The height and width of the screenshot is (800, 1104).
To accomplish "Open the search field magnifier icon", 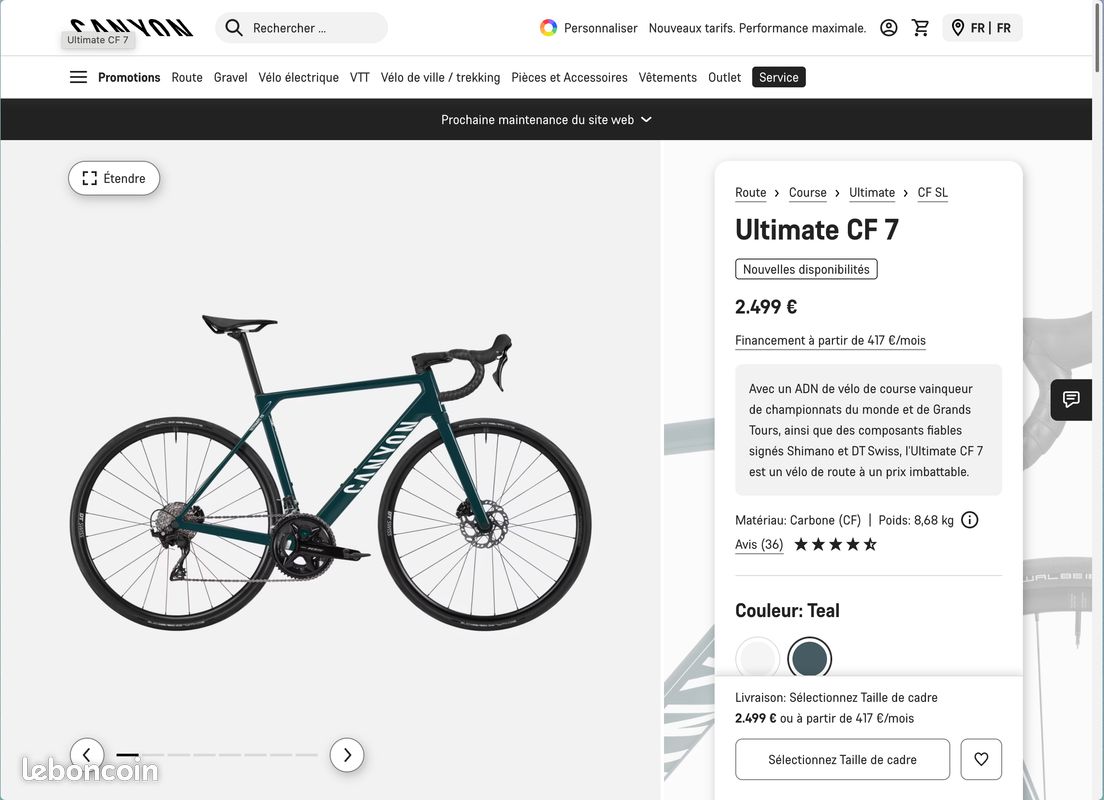I will click(x=233, y=28).
